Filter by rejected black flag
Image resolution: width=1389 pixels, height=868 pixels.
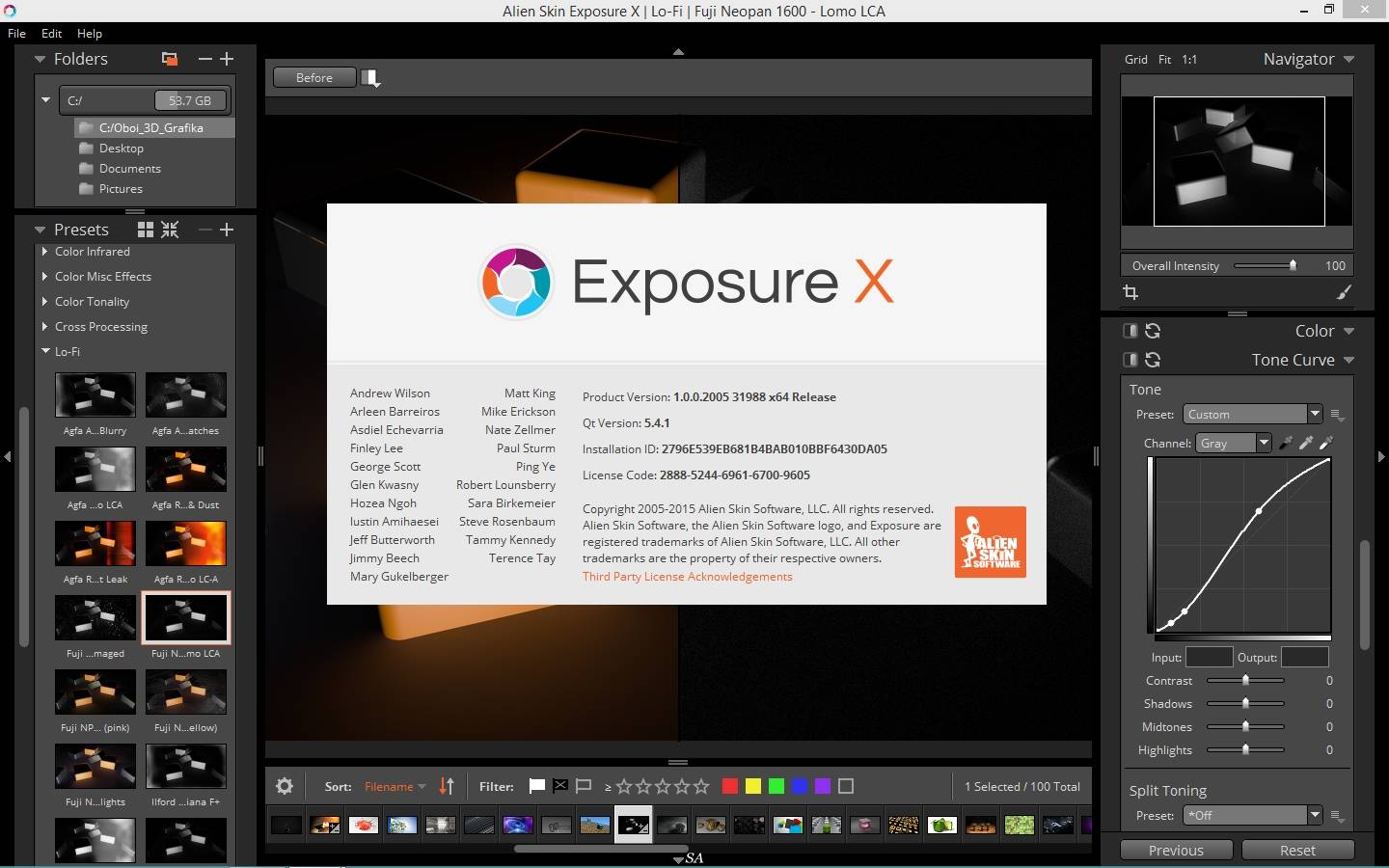pos(560,786)
